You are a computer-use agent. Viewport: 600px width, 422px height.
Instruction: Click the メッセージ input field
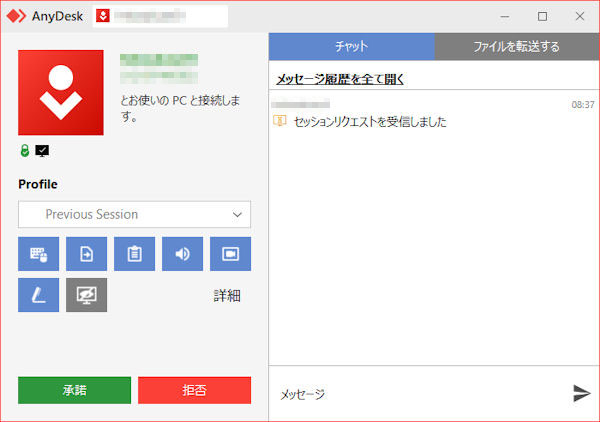[x=417, y=394]
